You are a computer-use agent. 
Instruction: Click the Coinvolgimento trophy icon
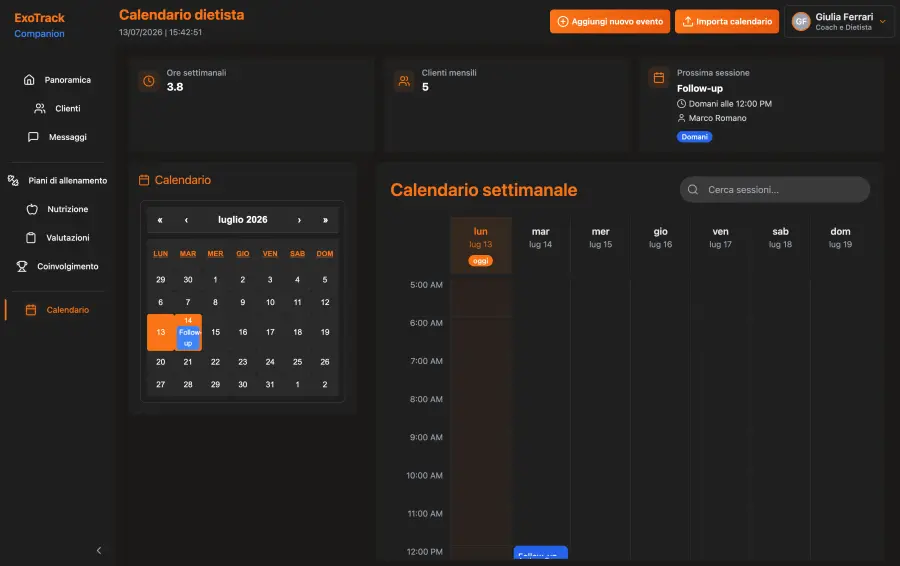[22, 266]
